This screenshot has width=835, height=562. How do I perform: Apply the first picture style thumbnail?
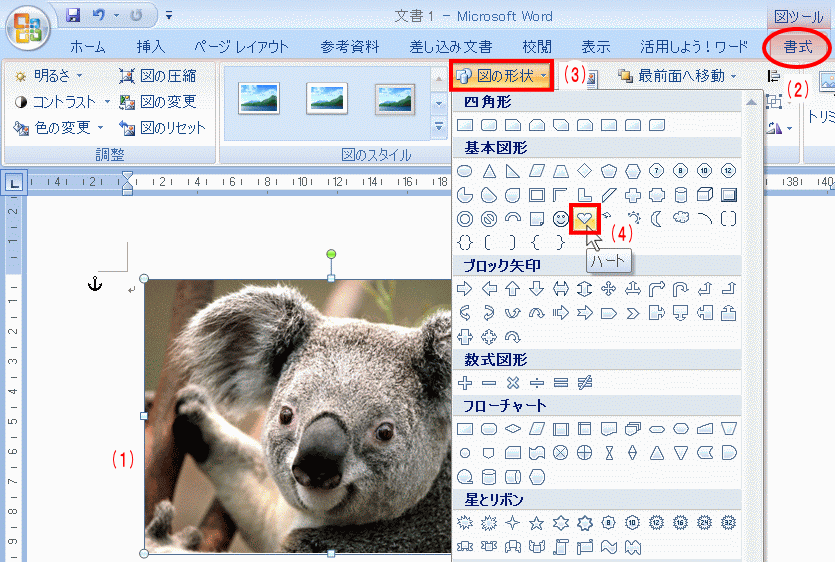[259, 99]
